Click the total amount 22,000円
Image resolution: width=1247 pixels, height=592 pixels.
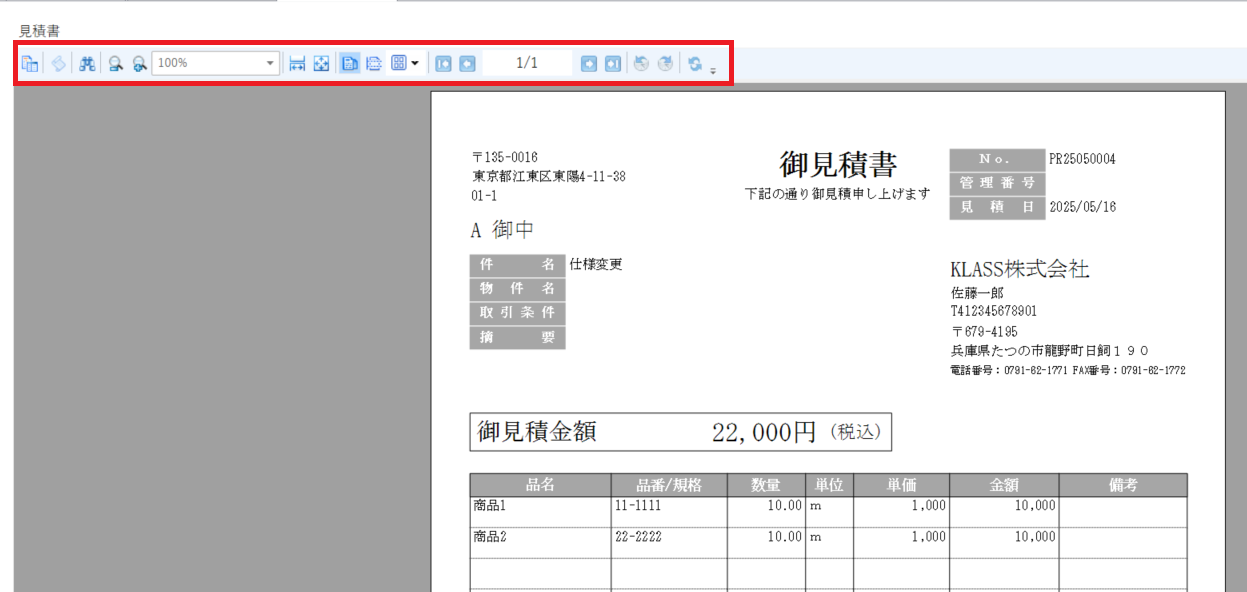[x=765, y=432]
